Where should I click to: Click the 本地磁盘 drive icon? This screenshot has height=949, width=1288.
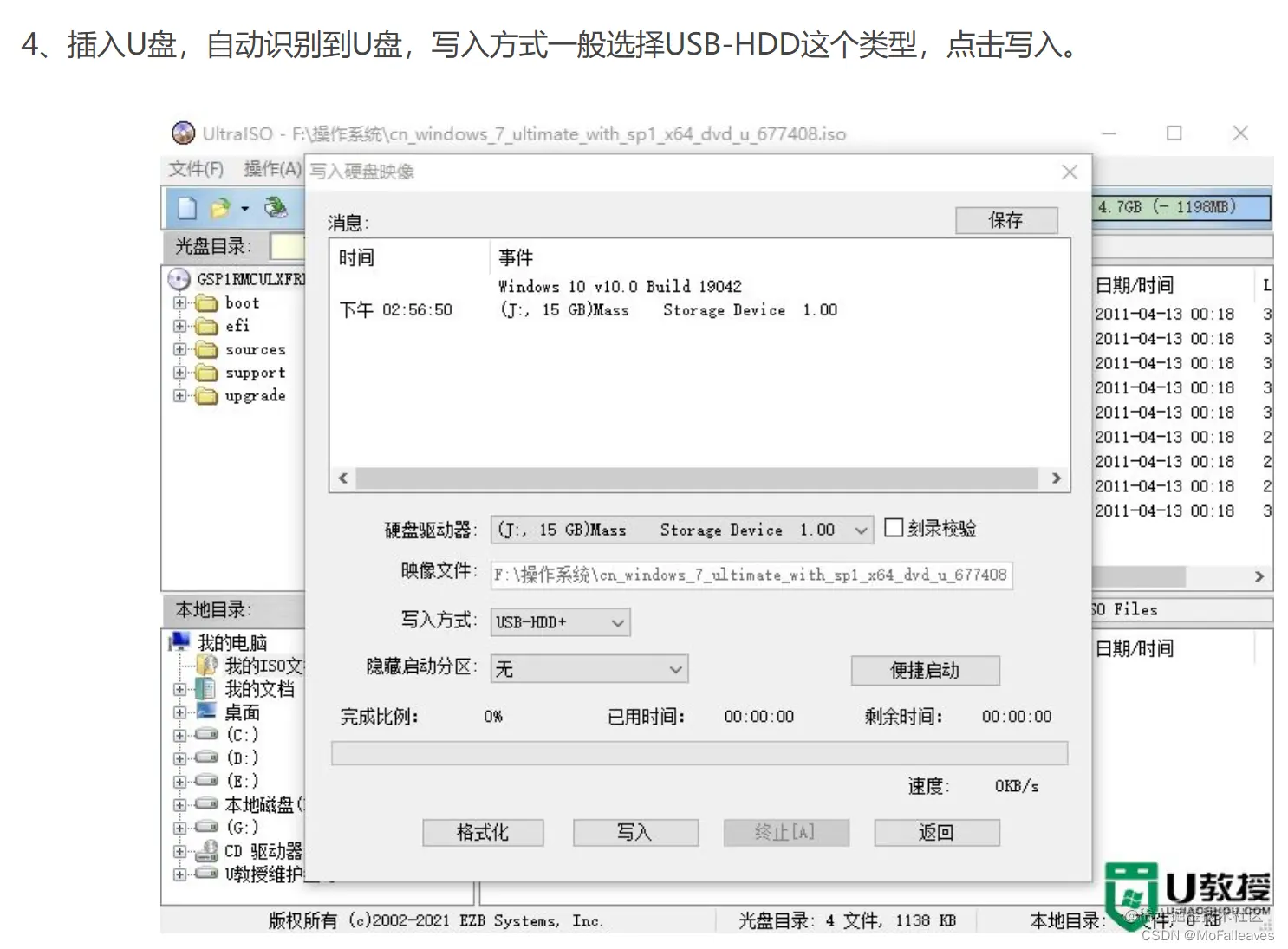205,804
